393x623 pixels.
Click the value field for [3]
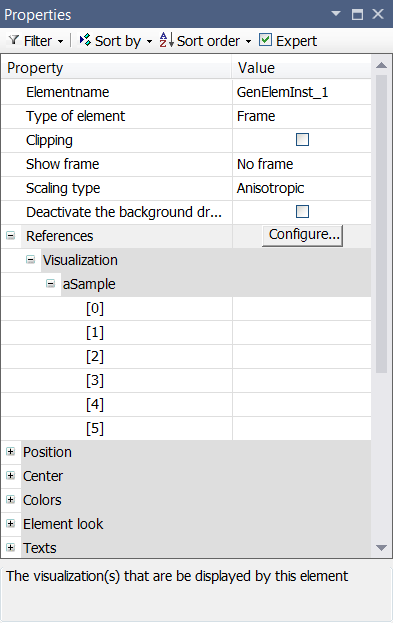point(302,380)
